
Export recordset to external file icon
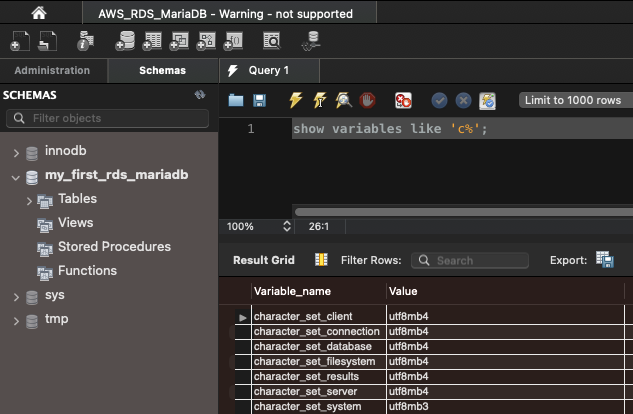[605, 259]
